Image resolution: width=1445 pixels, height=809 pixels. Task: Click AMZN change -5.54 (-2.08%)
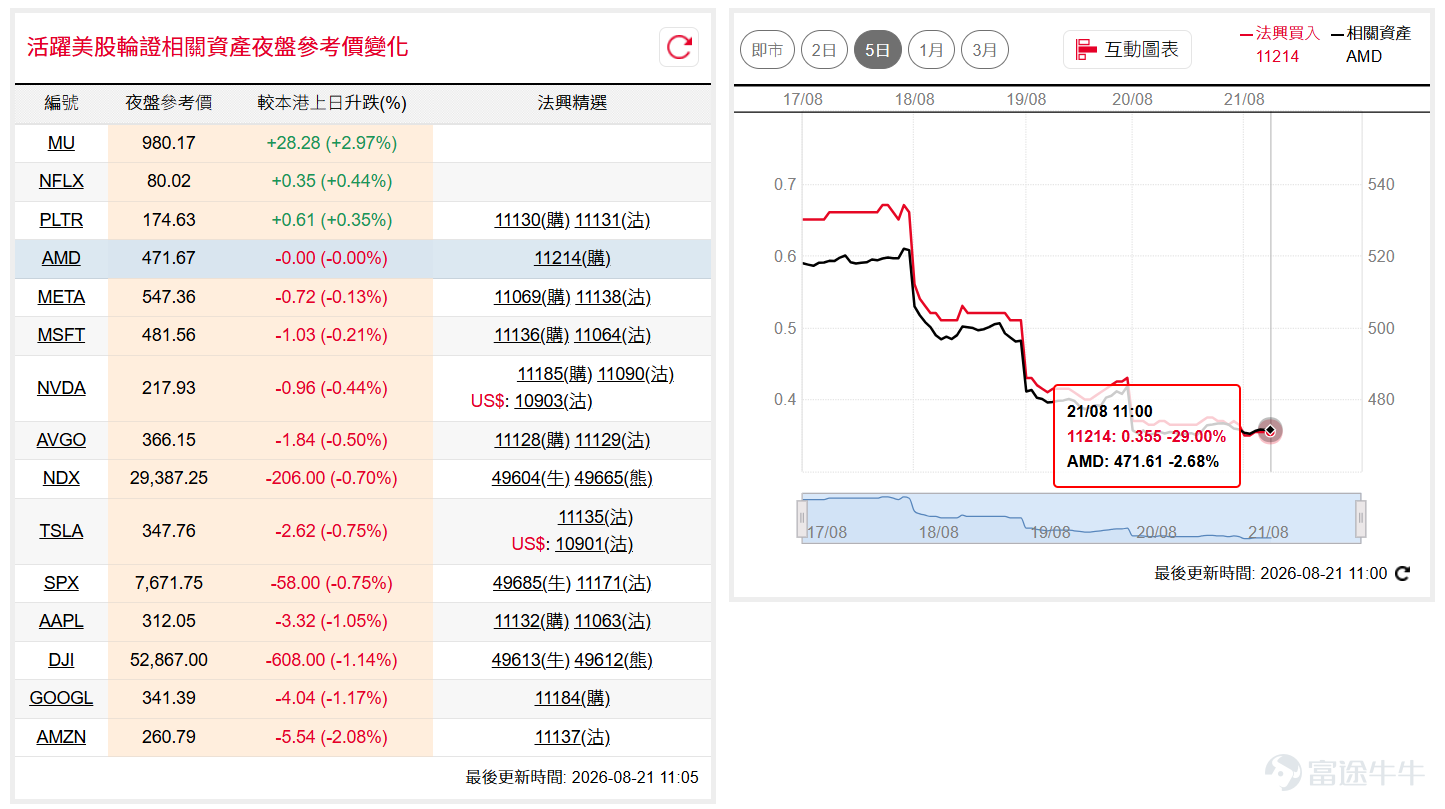(331, 737)
